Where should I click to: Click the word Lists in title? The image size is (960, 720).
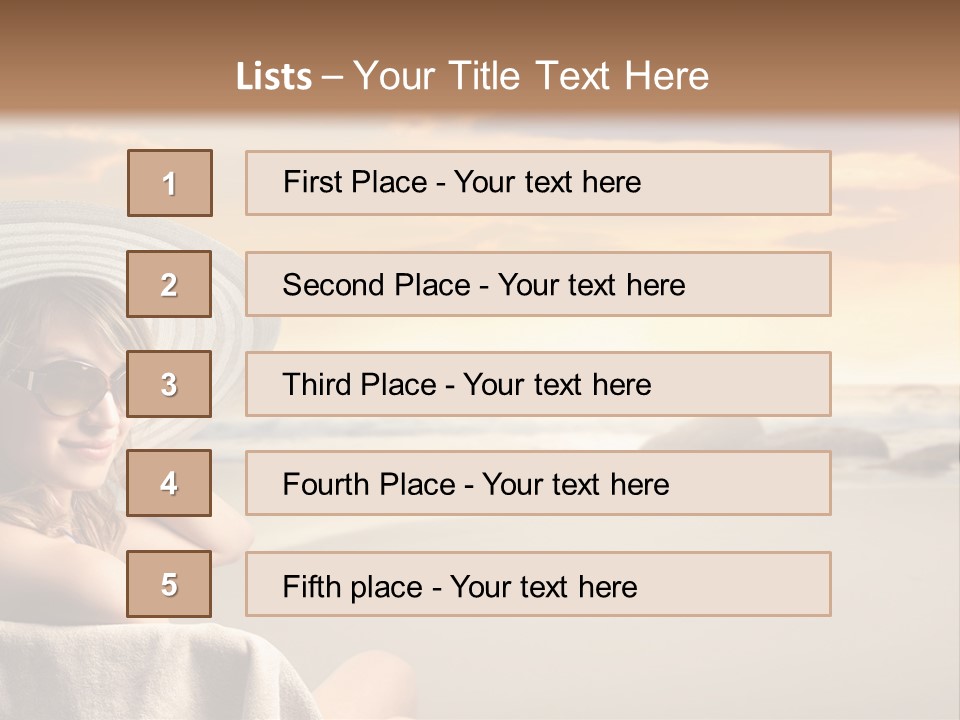(274, 77)
